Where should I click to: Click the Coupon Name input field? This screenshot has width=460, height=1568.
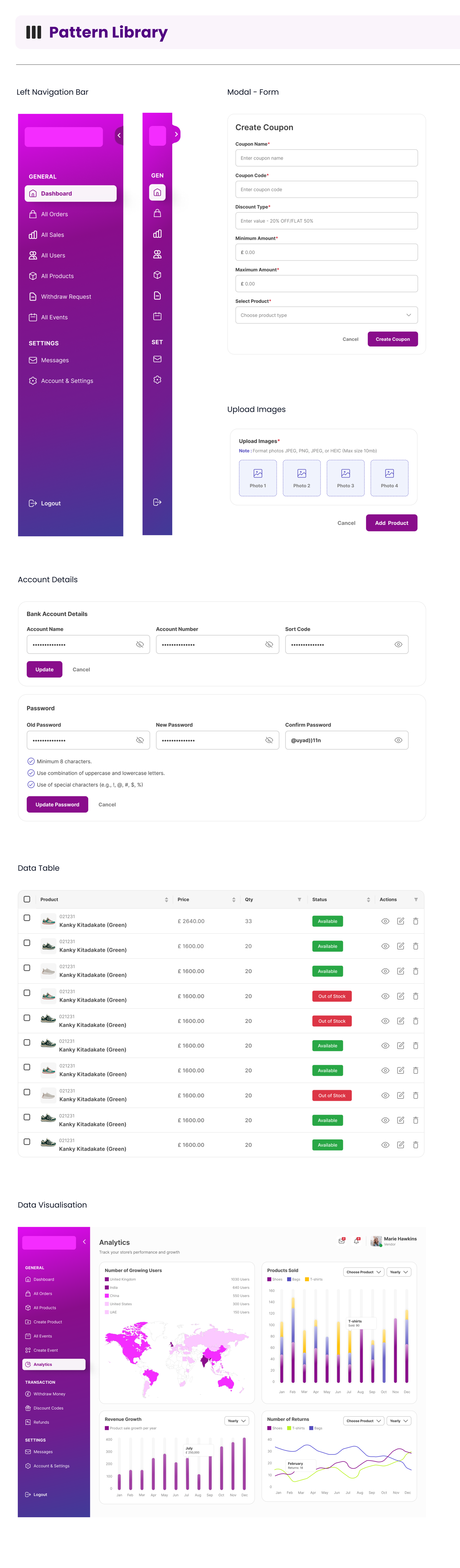tap(327, 158)
